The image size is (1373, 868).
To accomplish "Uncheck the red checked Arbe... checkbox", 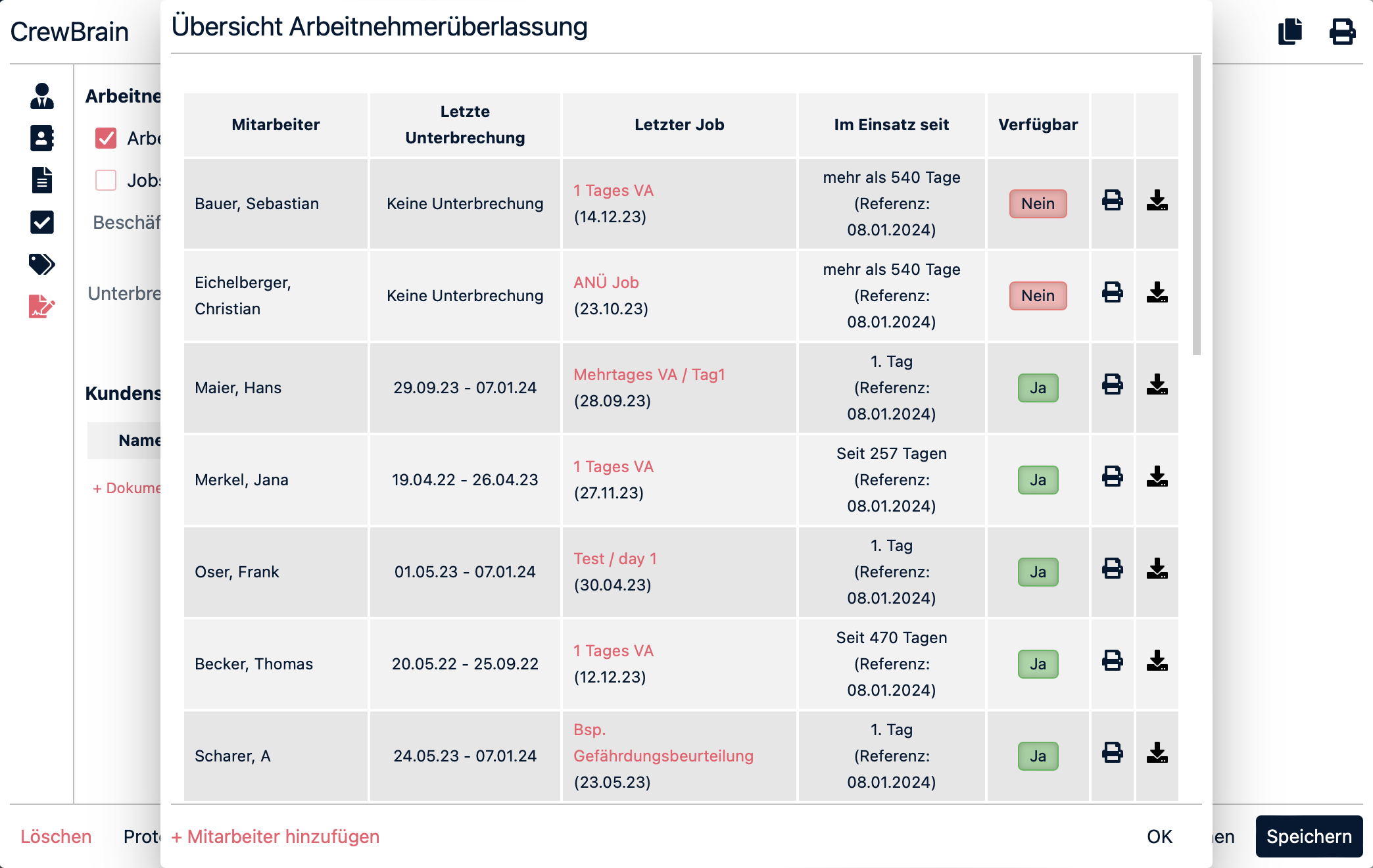I will [106, 138].
